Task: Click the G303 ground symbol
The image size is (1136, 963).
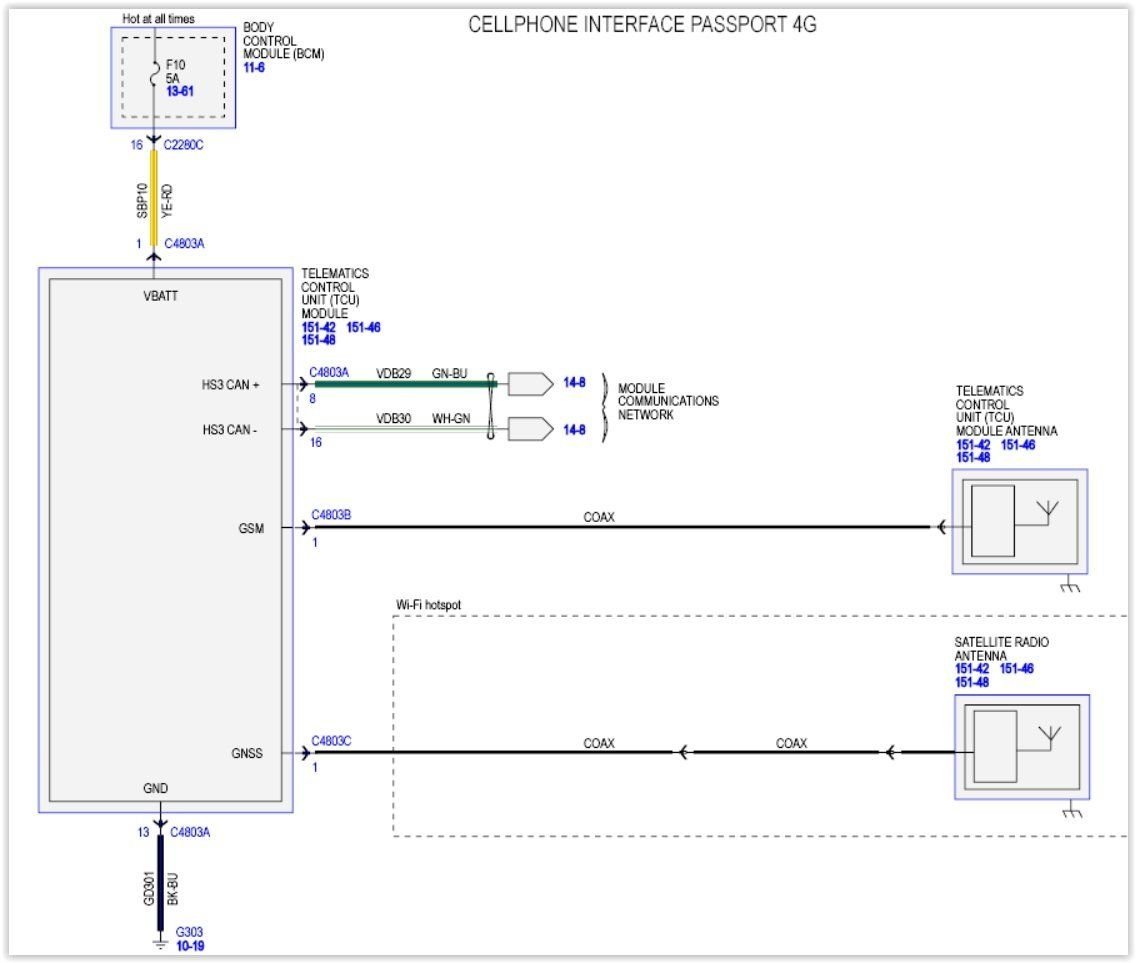Action: click(160, 940)
